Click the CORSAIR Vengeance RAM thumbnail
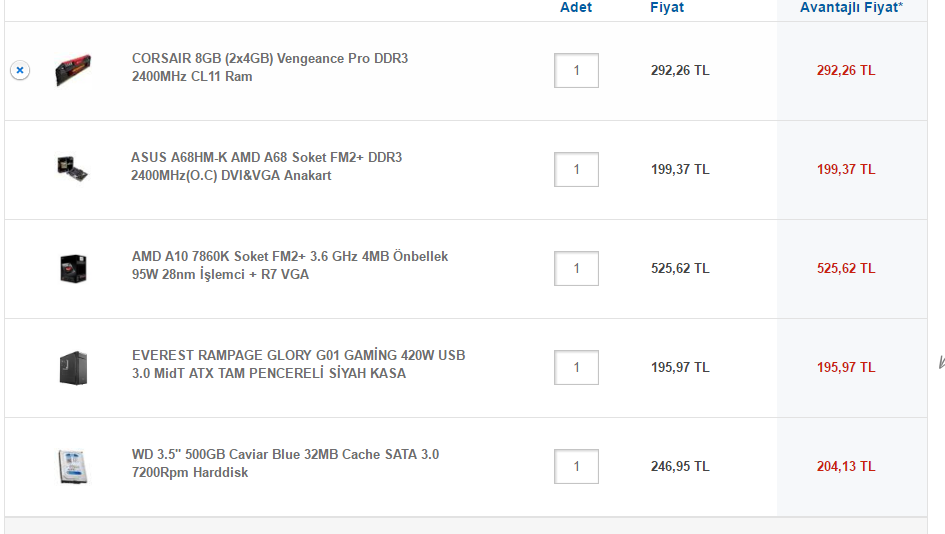945x534 pixels. tap(73, 70)
